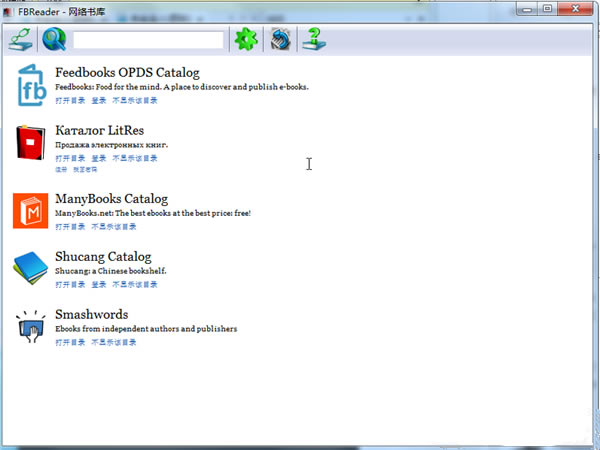This screenshot has height=450, width=600.
Task: Open the Feedbooks catalog via 打开目录 link
Action: point(70,100)
